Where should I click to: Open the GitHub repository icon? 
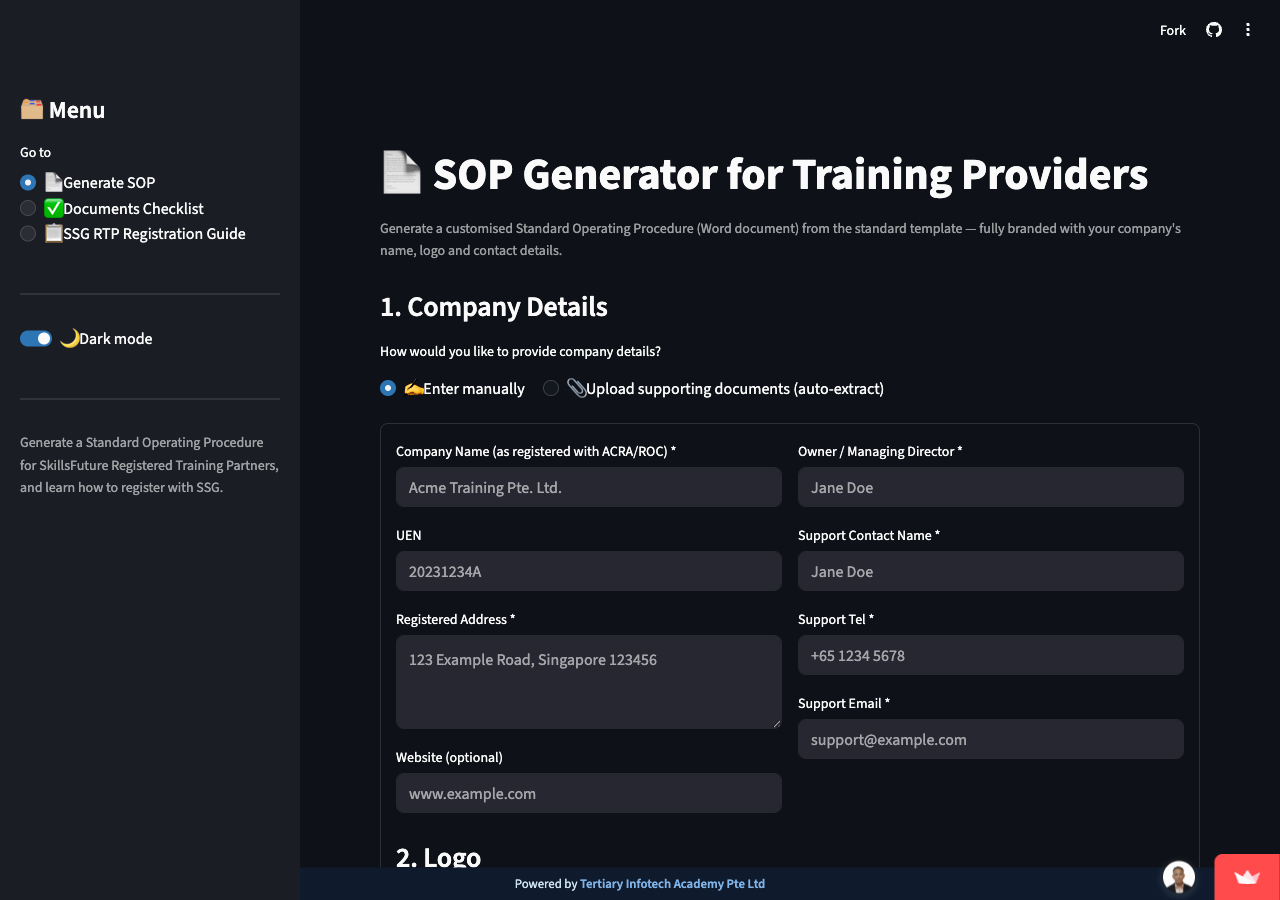point(1214,30)
